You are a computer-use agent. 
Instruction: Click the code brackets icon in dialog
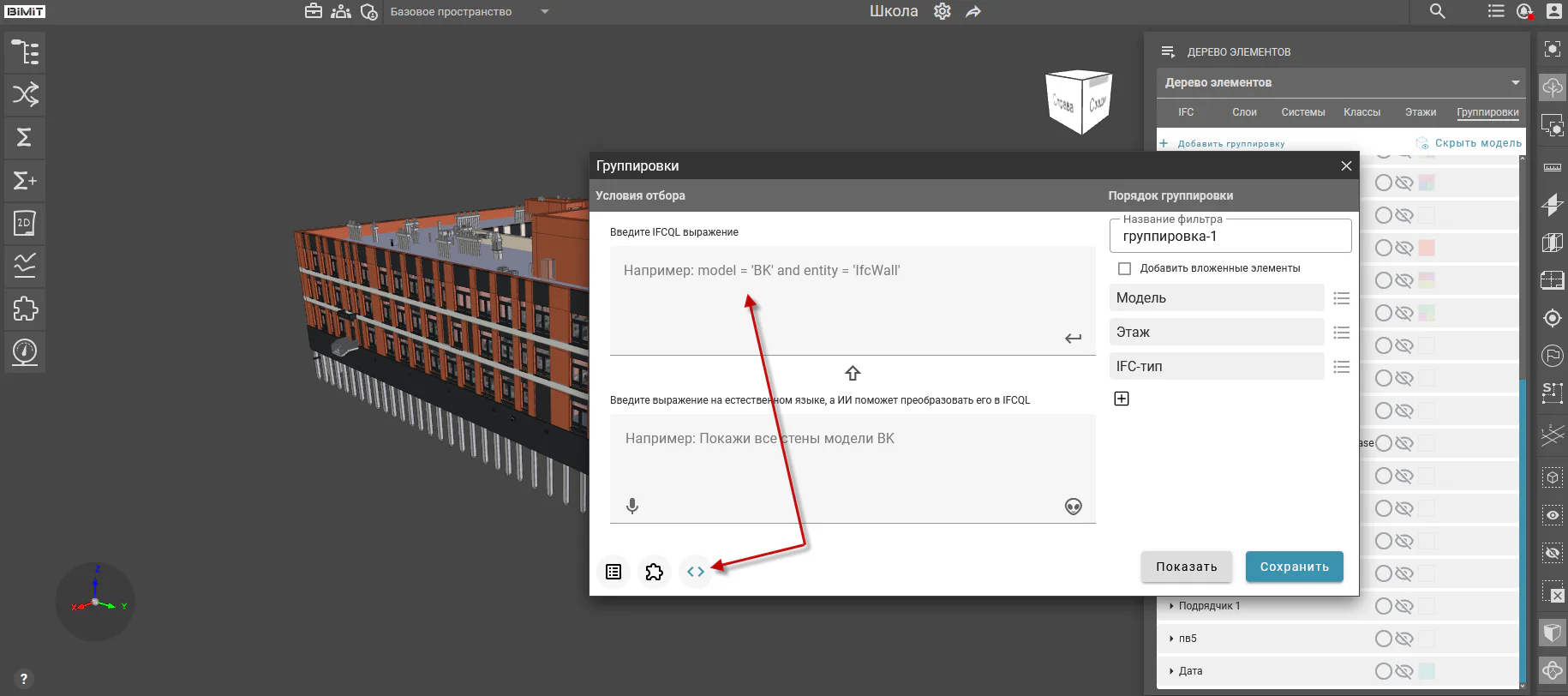pyautogui.click(x=696, y=572)
